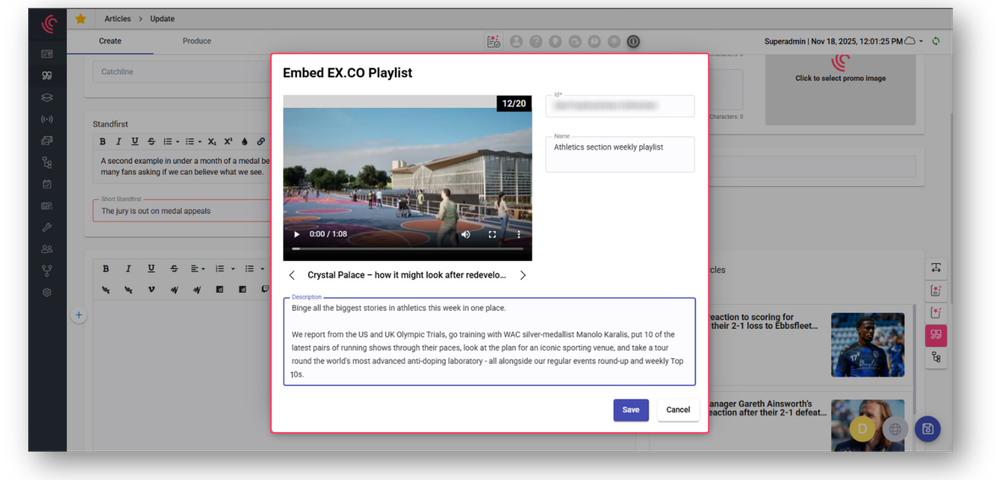The image size is (1000, 480).
Task: Toggle bold in Standfirst toolbar
Action: (103, 142)
